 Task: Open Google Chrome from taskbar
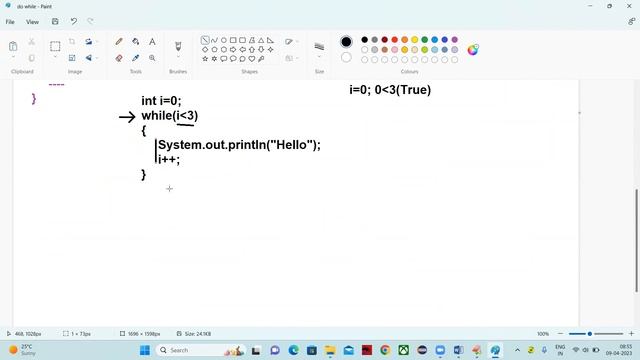pyautogui.click(x=385, y=350)
